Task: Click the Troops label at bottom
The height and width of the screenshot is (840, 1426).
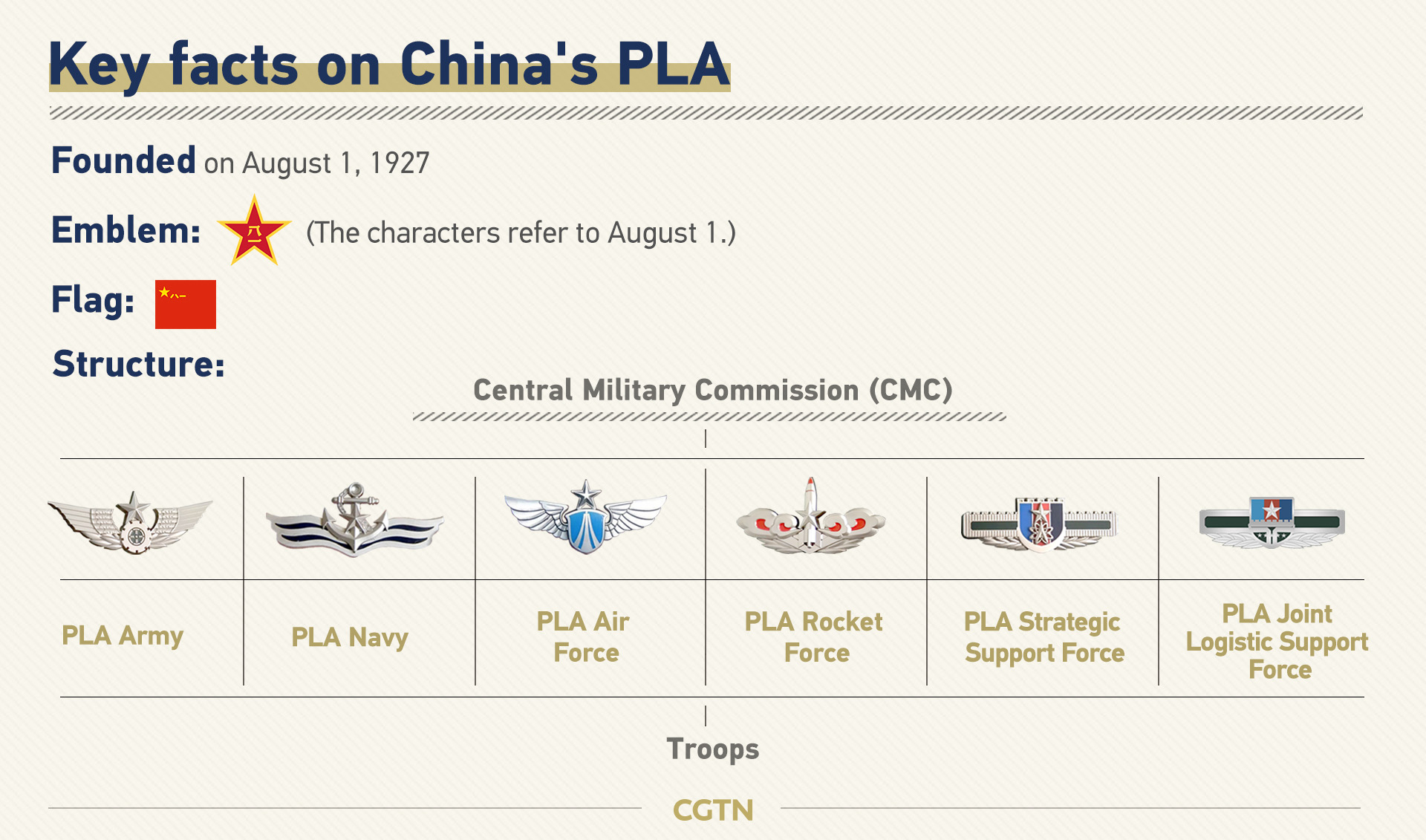Action: click(713, 749)
